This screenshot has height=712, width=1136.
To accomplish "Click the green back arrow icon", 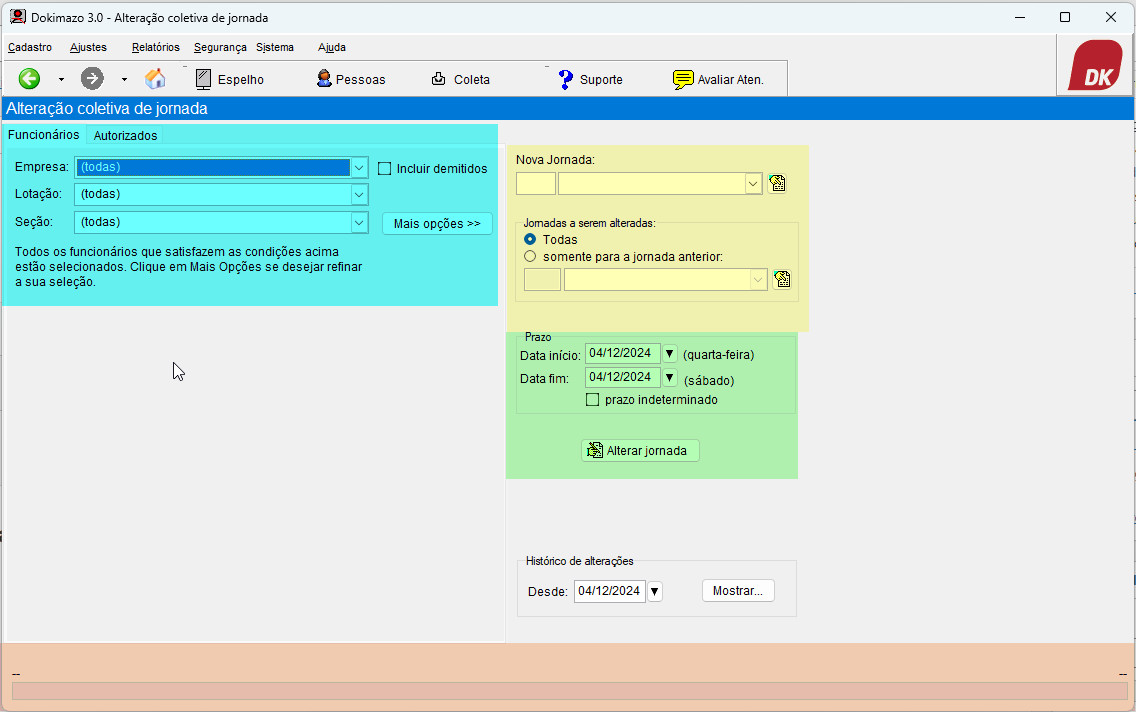I will coord(29,79).
